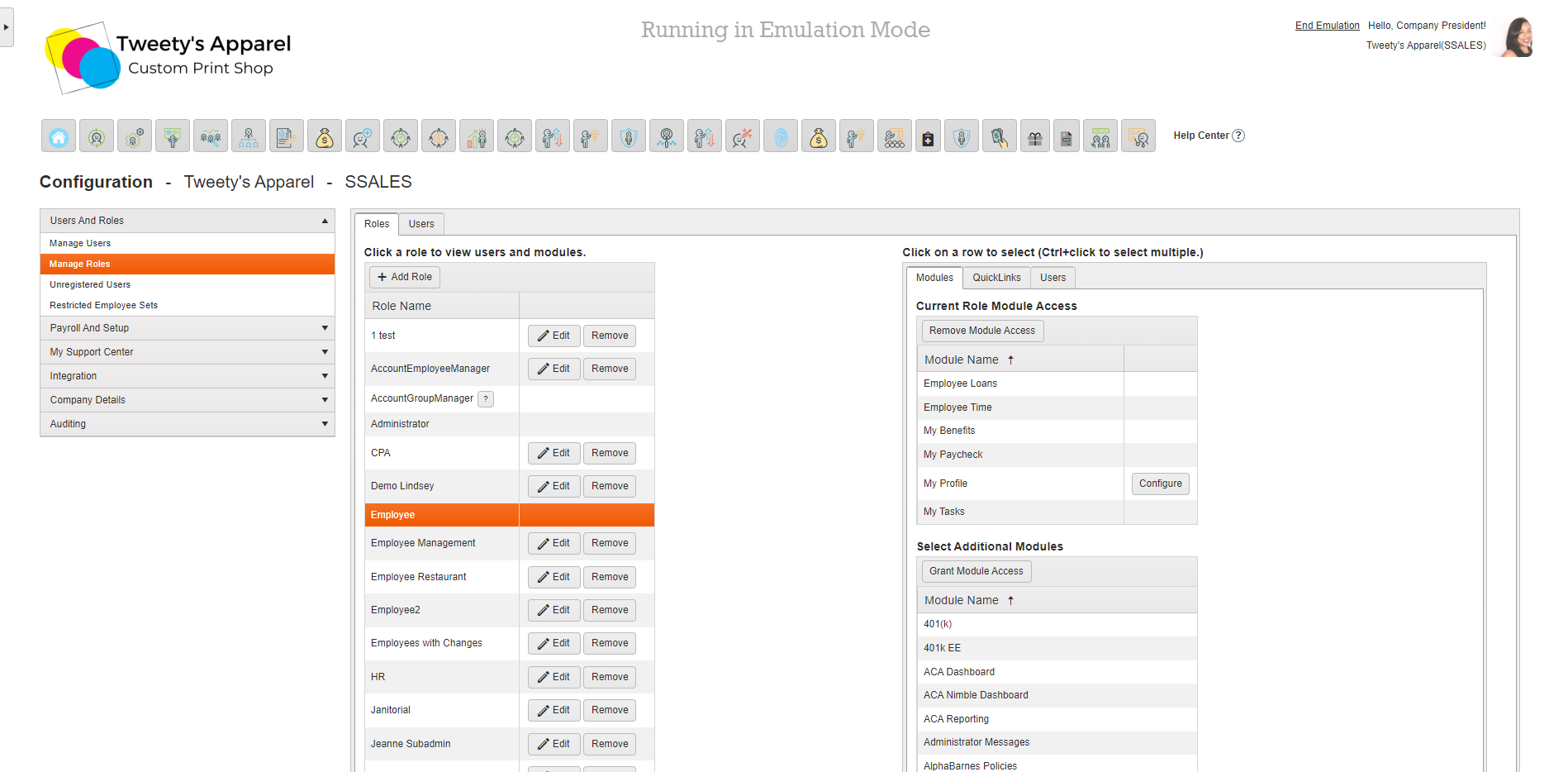Click the person at presentation board icon
Image resolution: width=1568 pixels, height=772 pixels.
pyautogui.click(x=173, y=136)
